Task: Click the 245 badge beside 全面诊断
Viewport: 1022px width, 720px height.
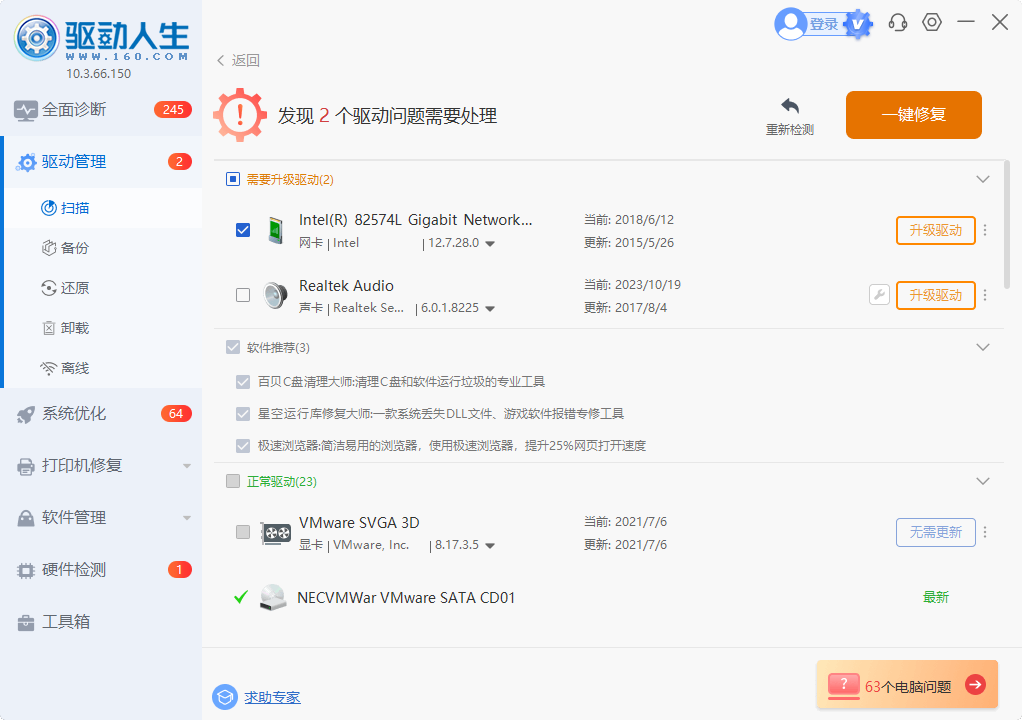Action: [173, 109]
